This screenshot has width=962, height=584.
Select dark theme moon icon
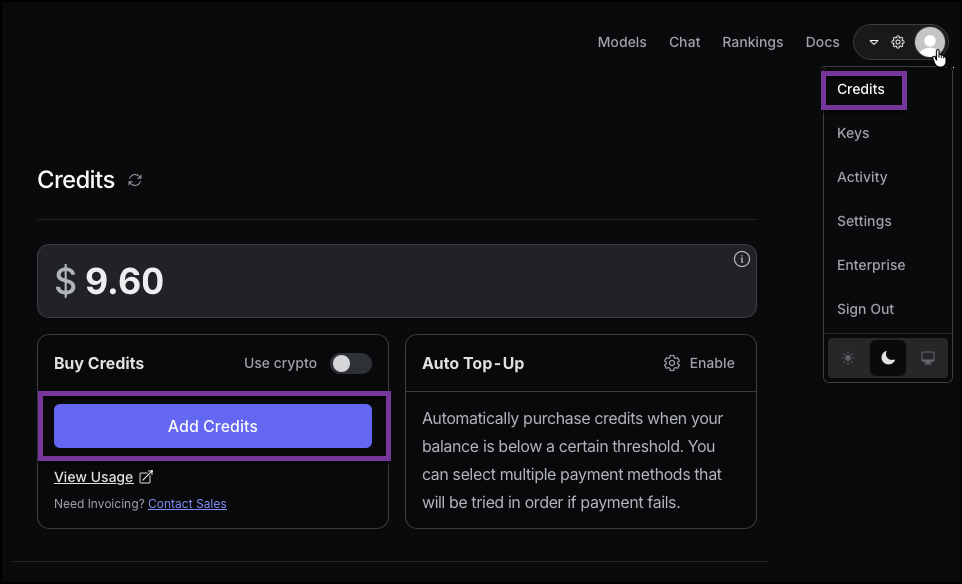888,358
